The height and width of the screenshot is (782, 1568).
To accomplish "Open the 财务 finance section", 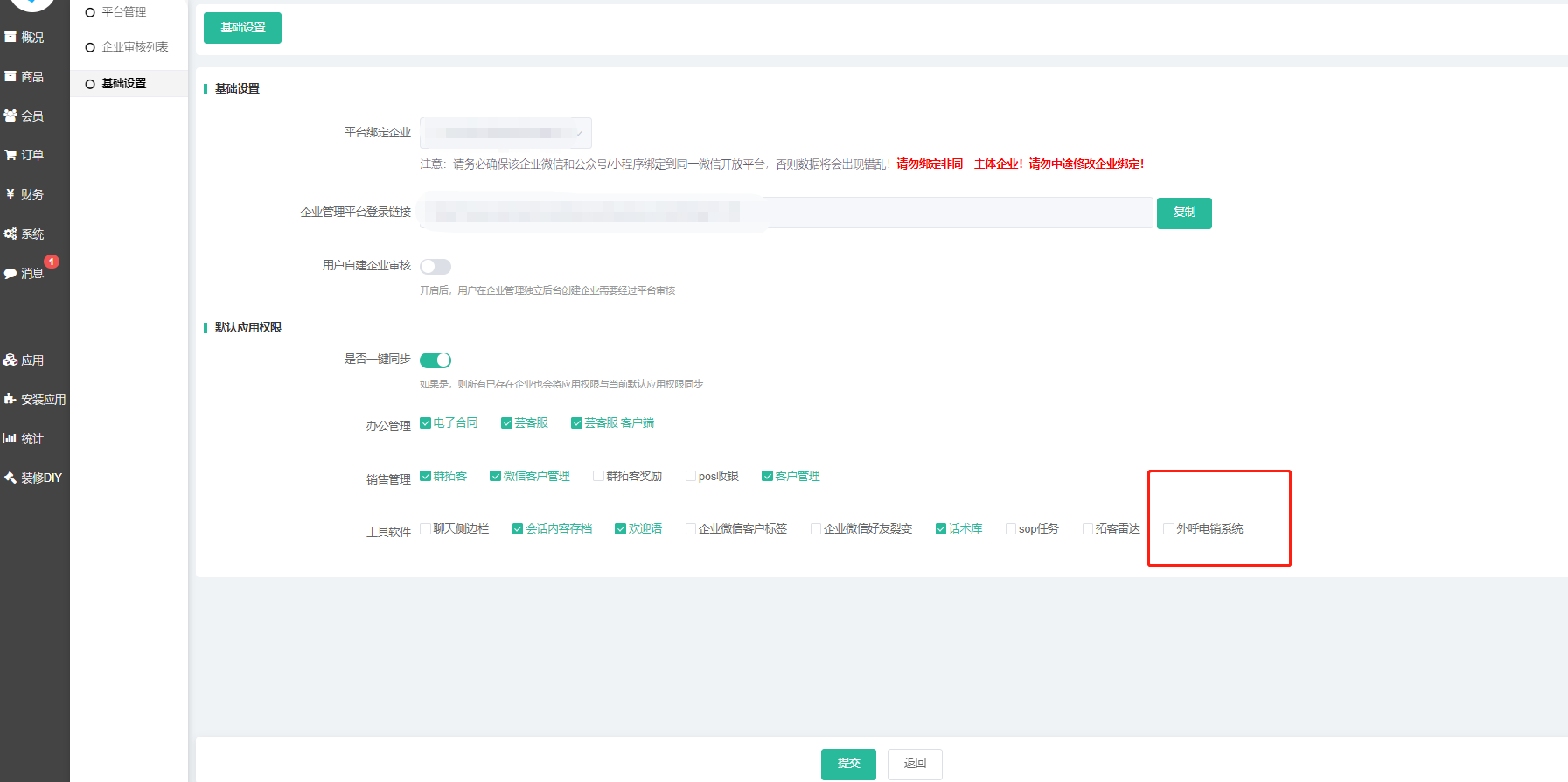I will [x=24, y=194].
